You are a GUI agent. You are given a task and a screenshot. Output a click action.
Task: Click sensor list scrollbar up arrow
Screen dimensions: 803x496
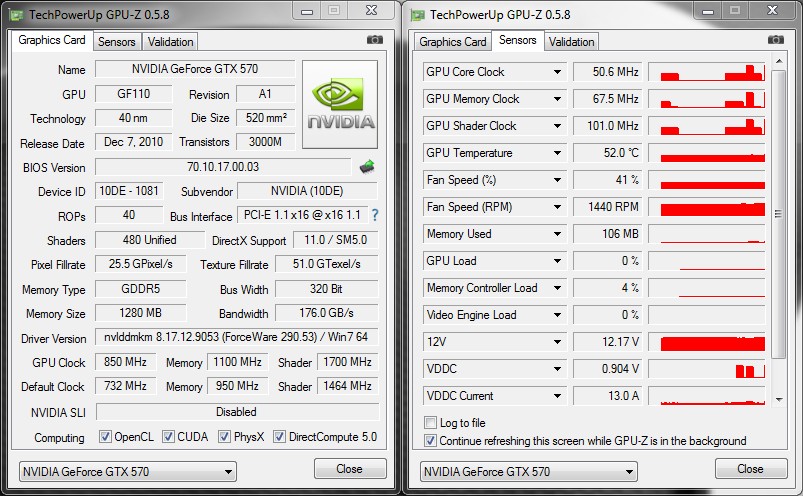pos(779,61)
